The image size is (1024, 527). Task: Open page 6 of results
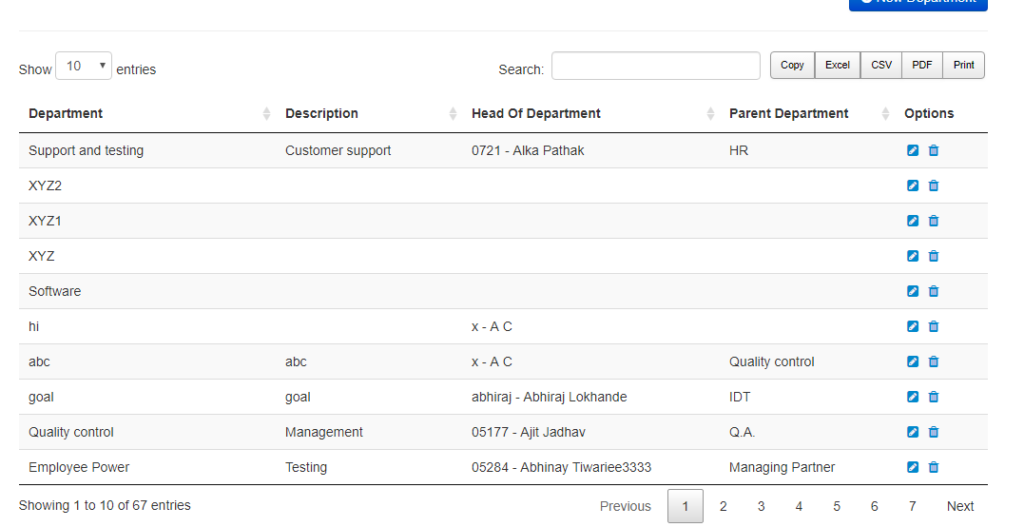(x=874, y=506)
